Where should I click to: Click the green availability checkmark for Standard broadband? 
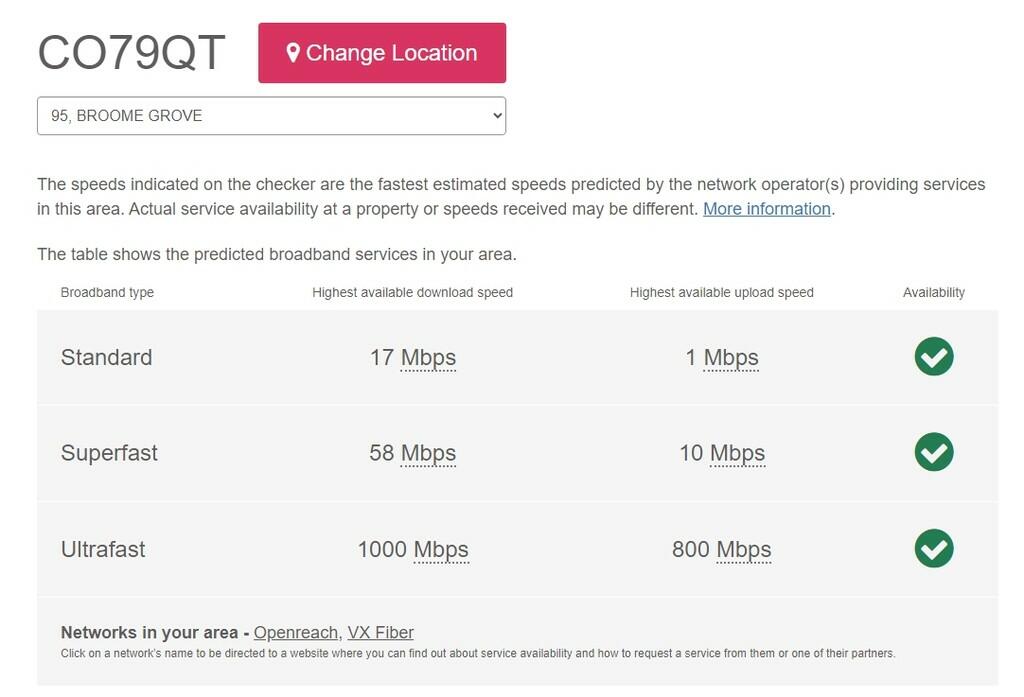coord(933,356)
